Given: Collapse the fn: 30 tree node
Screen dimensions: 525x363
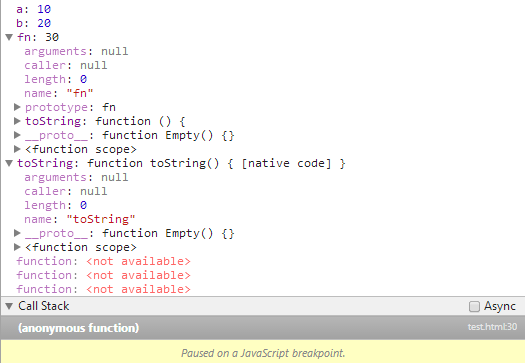Looking at the screenshot, I should pos(9,37).
